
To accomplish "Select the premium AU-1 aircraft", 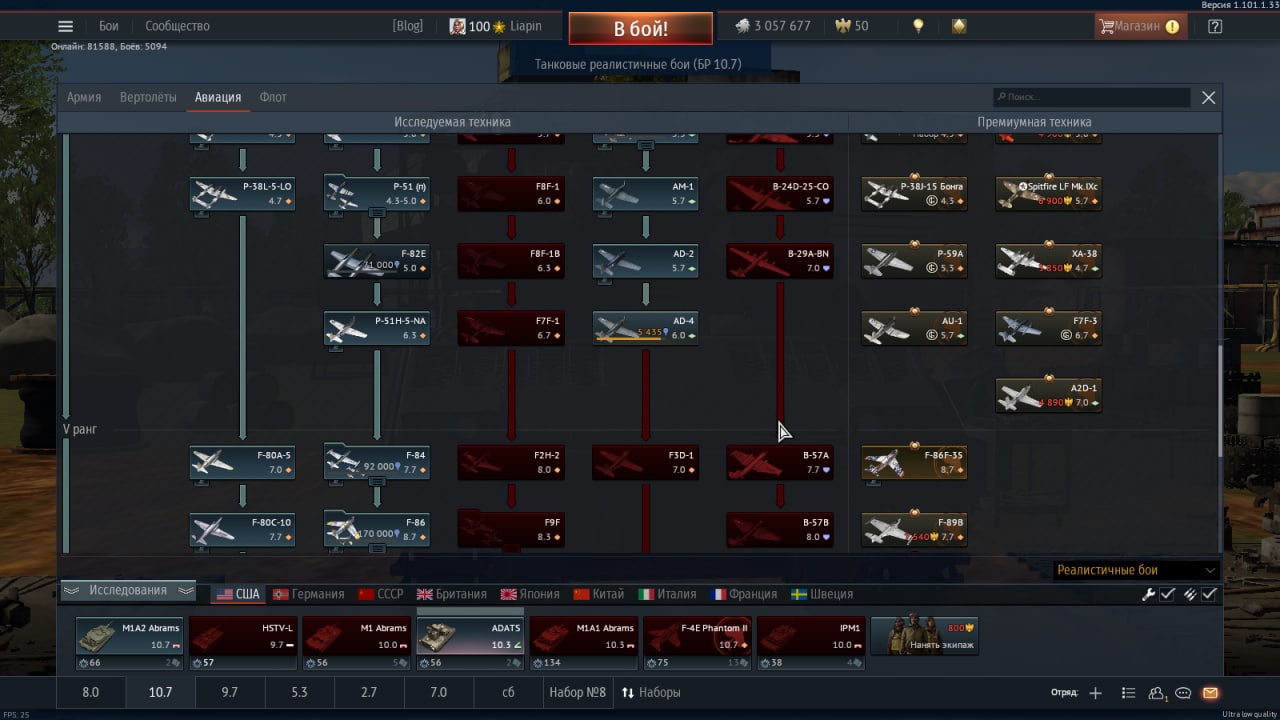I will [914, 328].
